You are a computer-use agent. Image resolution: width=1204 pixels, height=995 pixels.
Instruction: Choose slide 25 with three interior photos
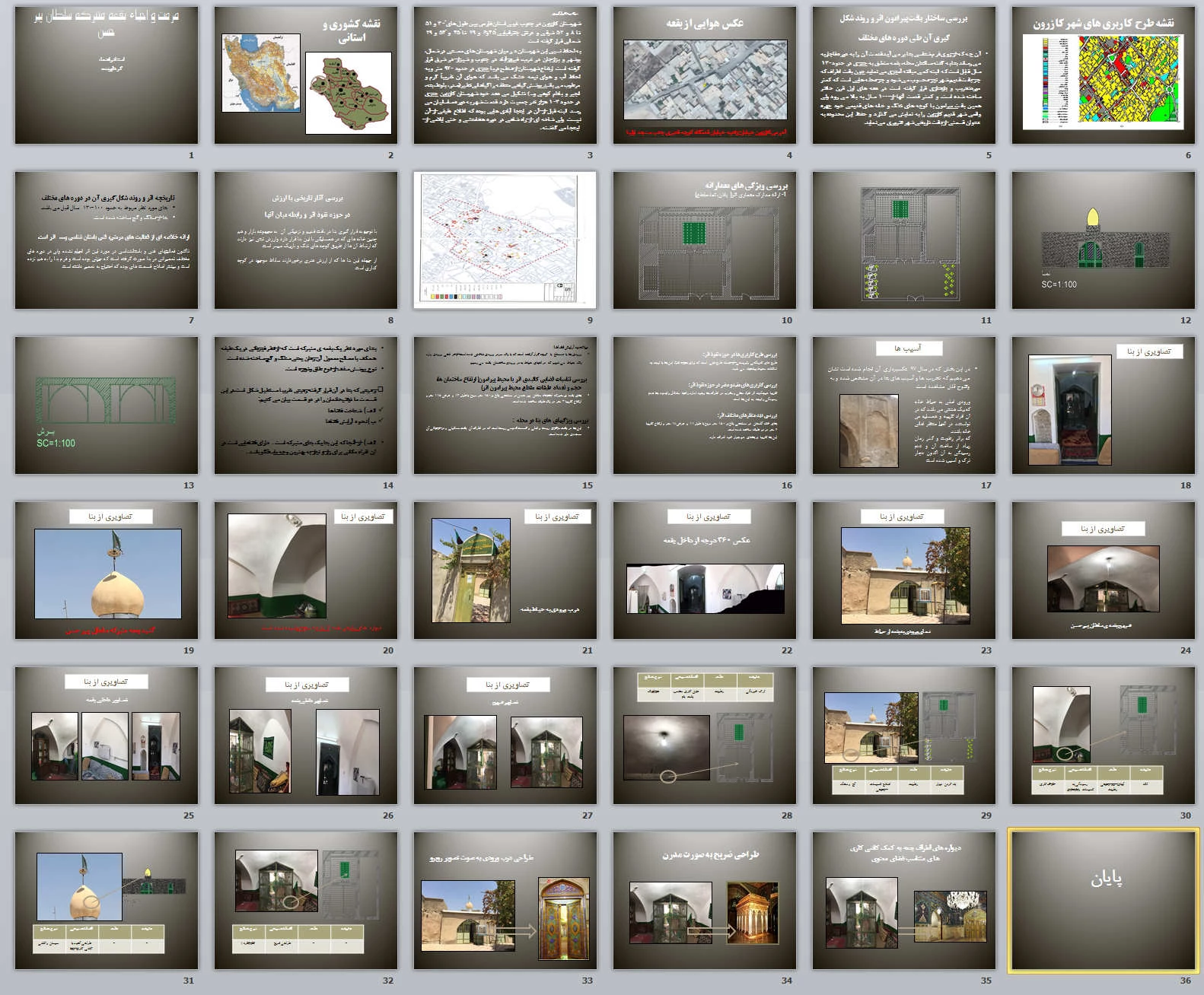(107, 736)
